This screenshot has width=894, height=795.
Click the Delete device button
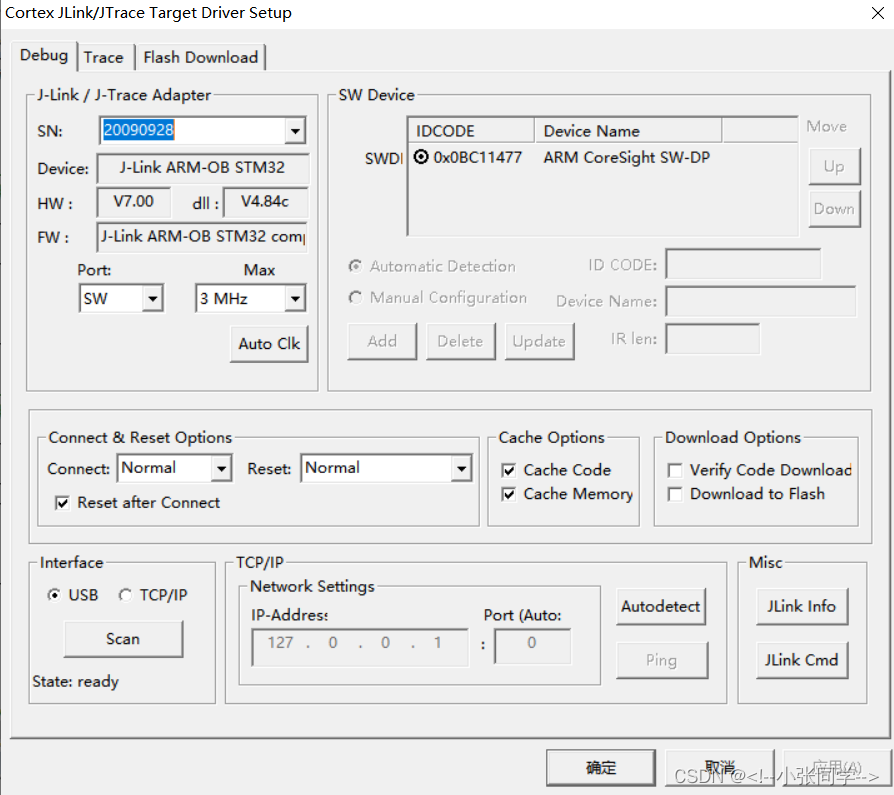point(460,342)
